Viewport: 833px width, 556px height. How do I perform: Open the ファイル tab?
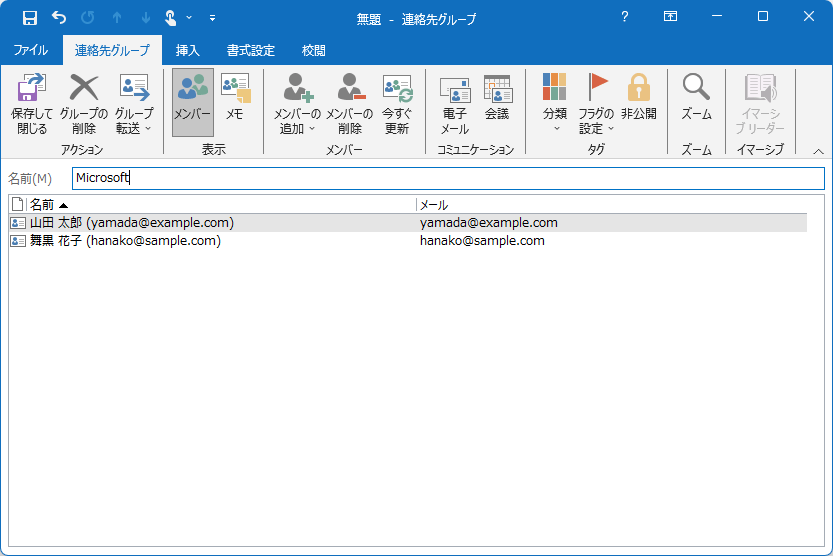tap(30, 50)
